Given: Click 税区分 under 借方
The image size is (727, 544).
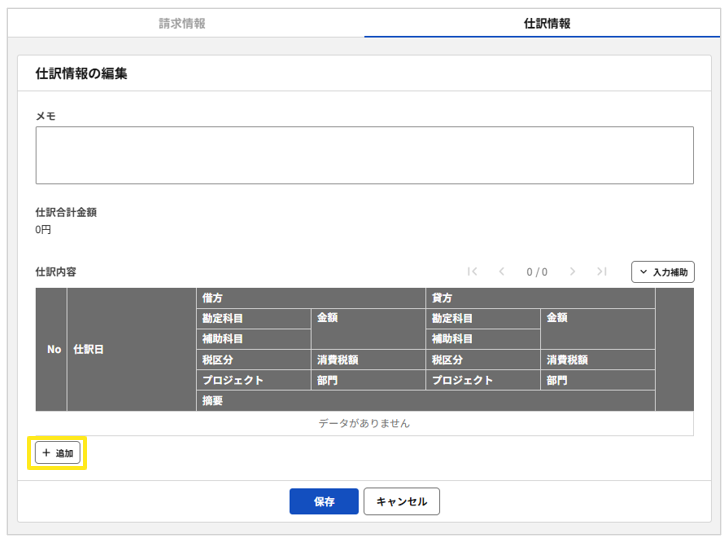Looking at the screenshot, I should [254, 359].
